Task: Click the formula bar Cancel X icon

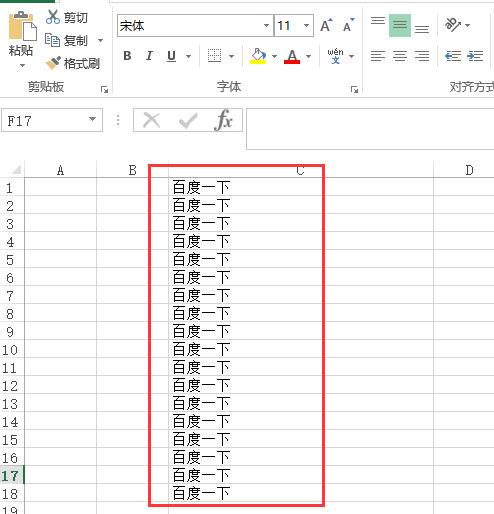Action: 152,120
